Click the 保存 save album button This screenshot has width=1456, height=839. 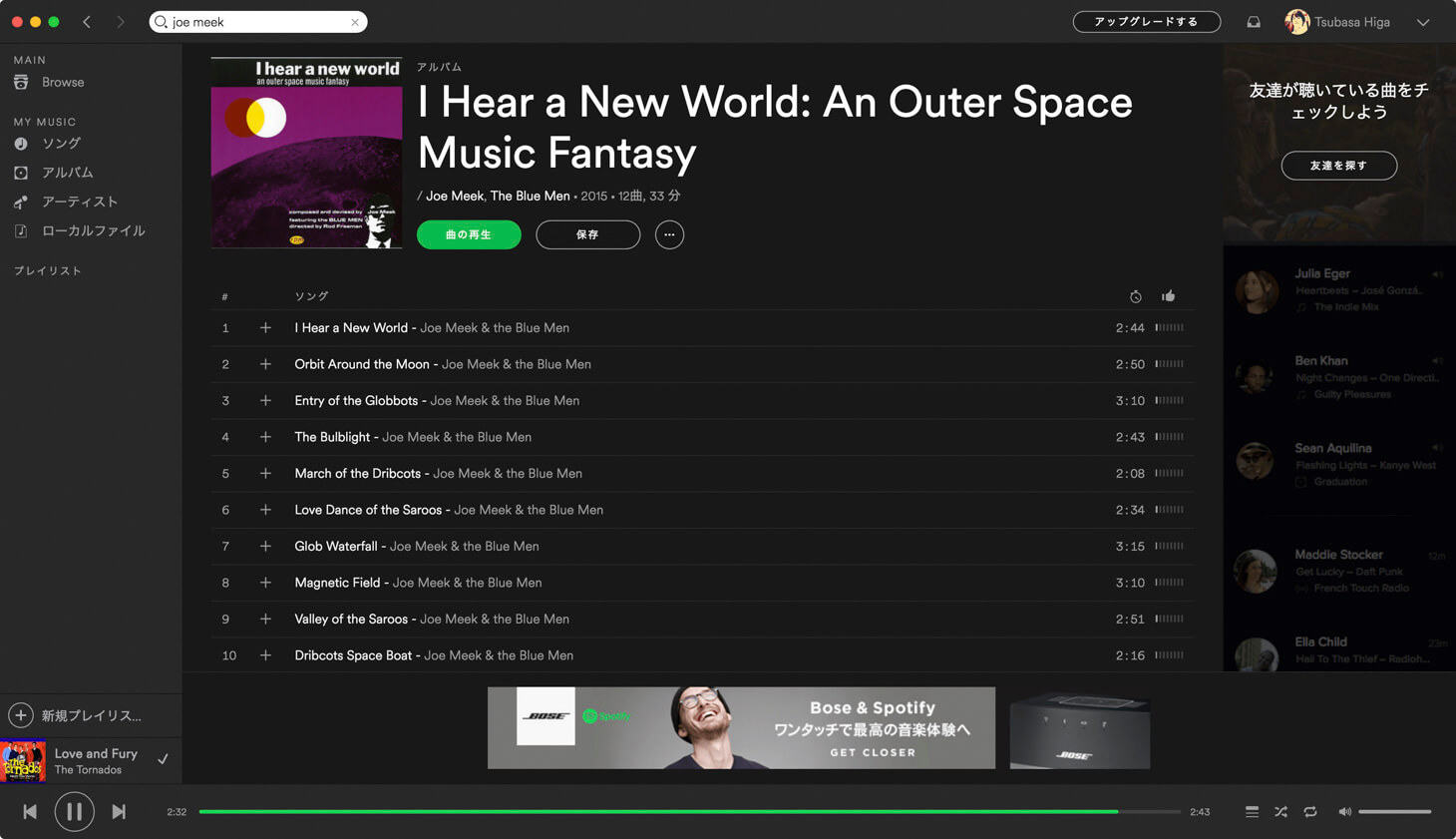[x=587, y=234]
